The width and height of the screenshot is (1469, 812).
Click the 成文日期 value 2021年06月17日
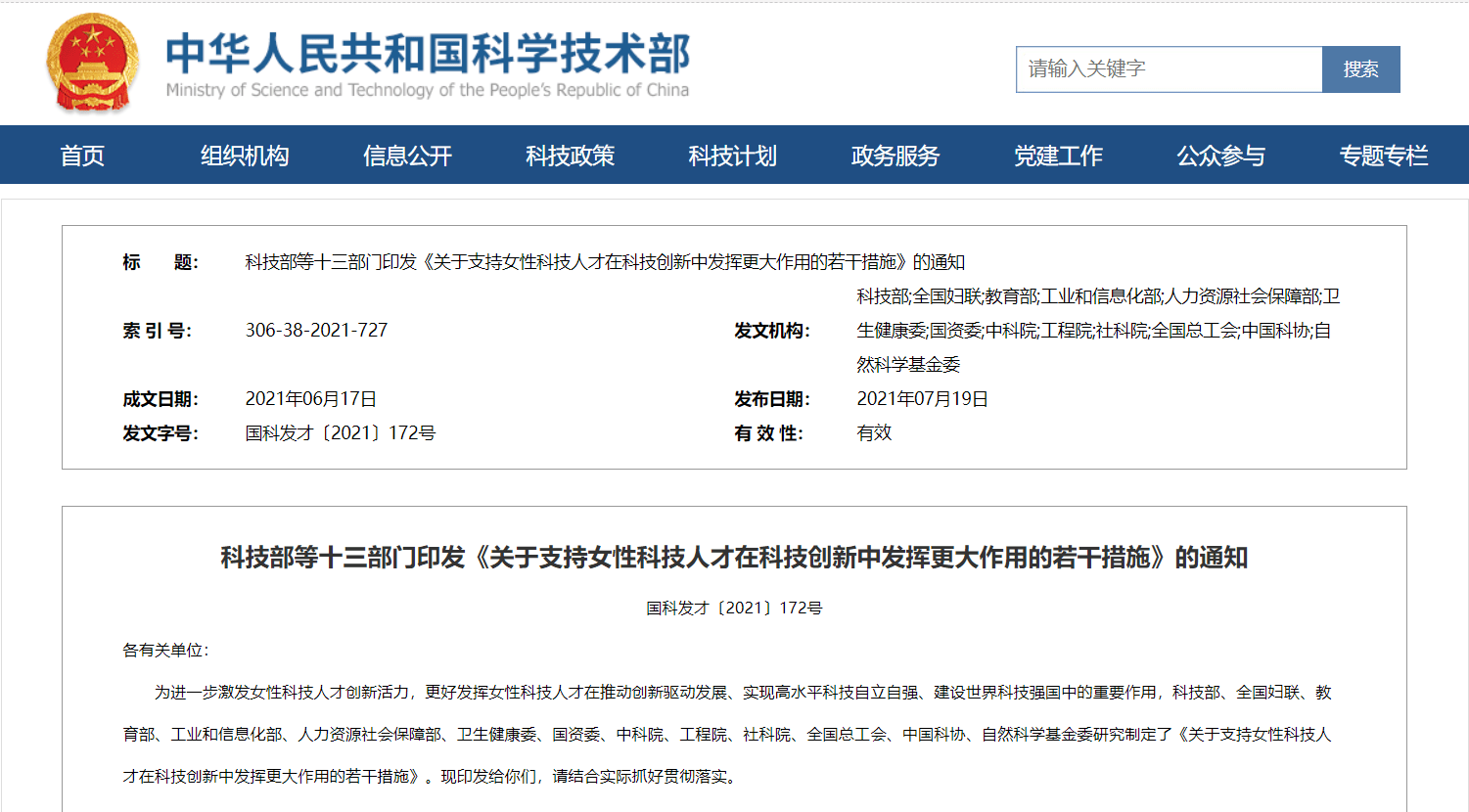[x=310, y=399]
